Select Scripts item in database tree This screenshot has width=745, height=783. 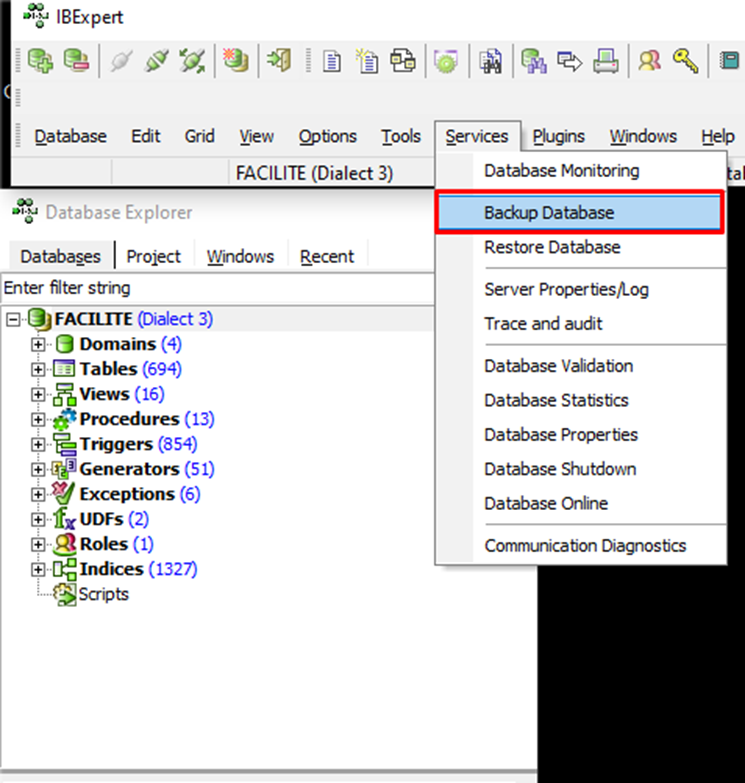103,594
